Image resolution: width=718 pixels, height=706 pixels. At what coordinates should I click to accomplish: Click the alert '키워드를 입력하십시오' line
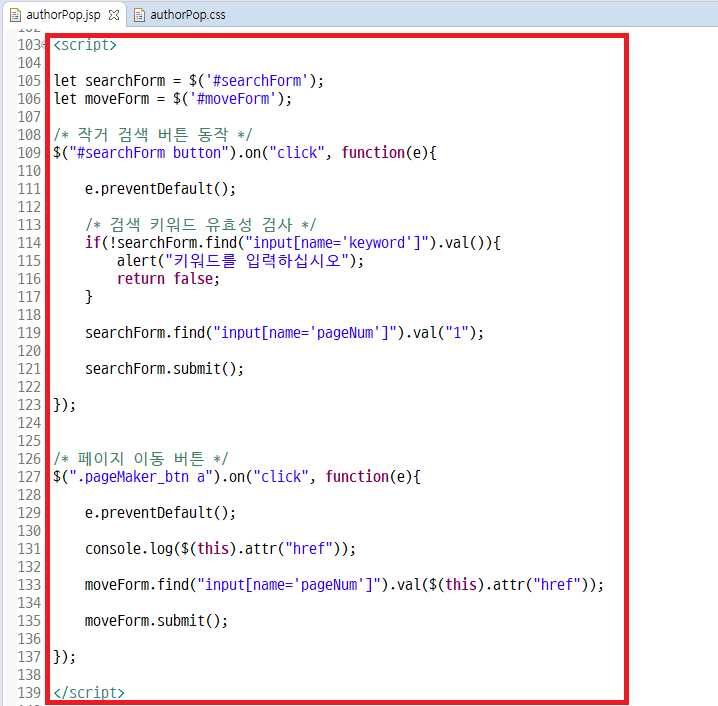(240, 261)
